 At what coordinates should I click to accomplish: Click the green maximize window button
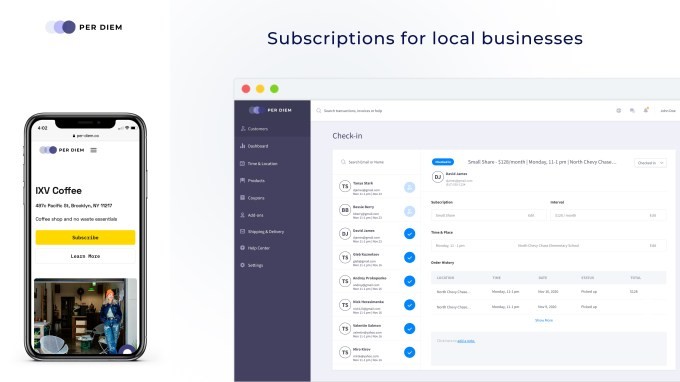tap(274, 89)
